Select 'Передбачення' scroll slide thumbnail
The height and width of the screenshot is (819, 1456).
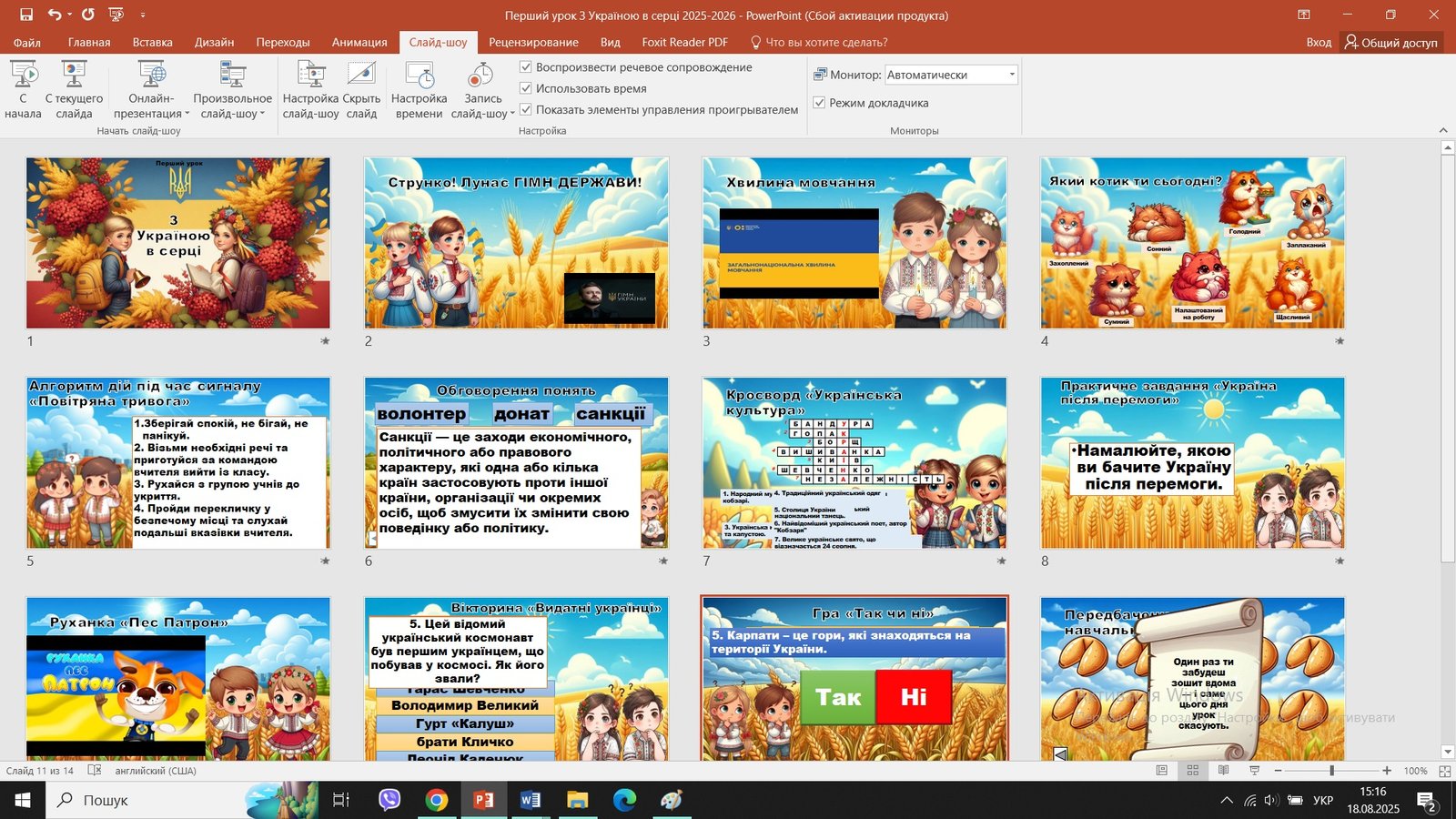pyautogui.click(x=1193, y=679)
